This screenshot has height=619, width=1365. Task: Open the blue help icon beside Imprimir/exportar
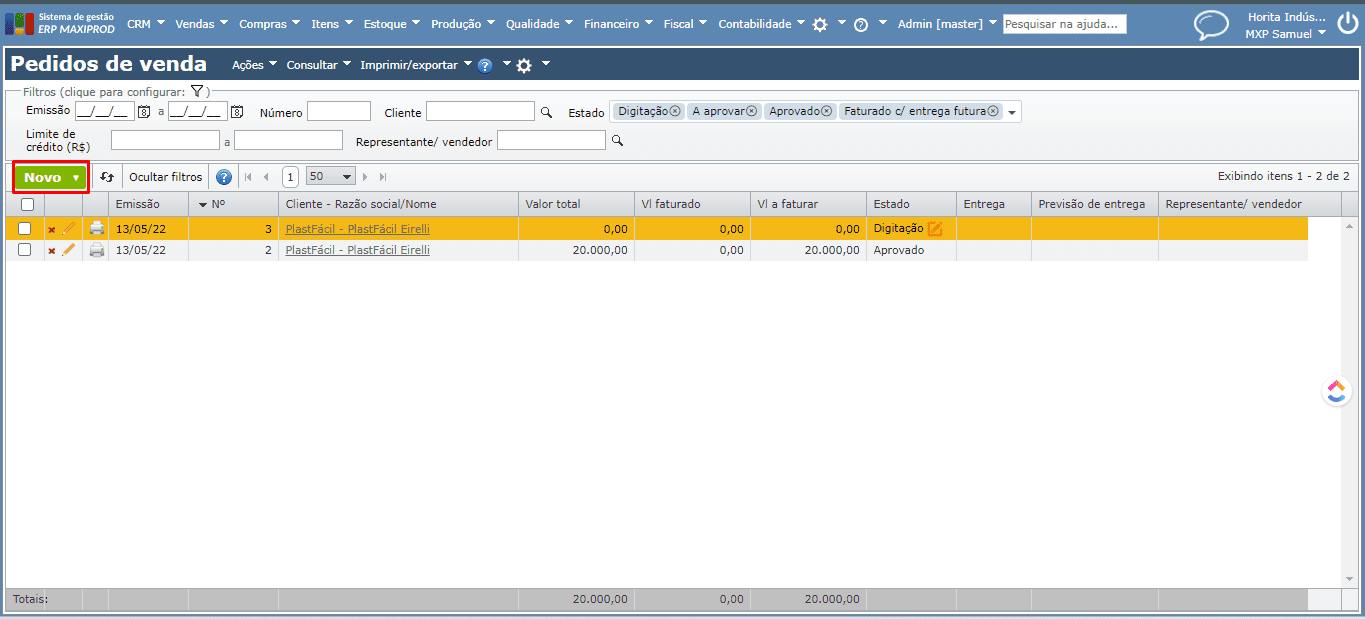485,66
